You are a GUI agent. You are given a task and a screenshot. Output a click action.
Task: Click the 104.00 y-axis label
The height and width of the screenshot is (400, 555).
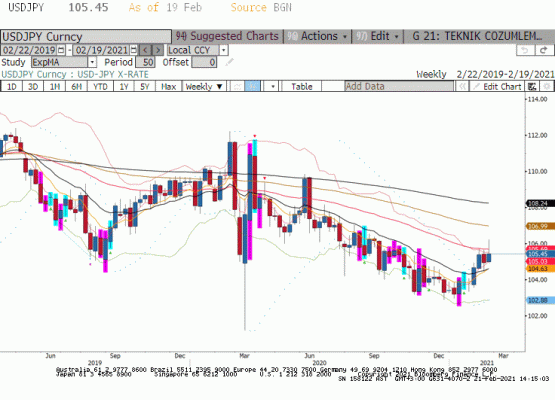click(x=537, y=280)
